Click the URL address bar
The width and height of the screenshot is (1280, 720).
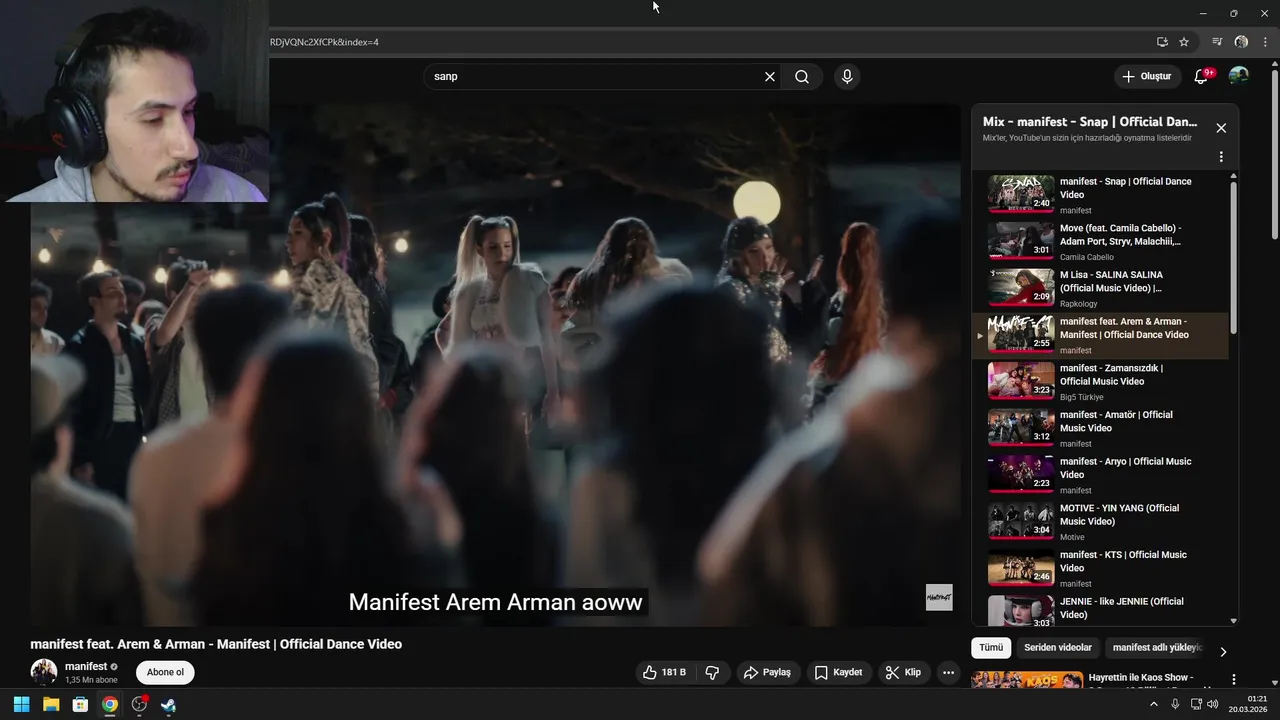point(700,42)
